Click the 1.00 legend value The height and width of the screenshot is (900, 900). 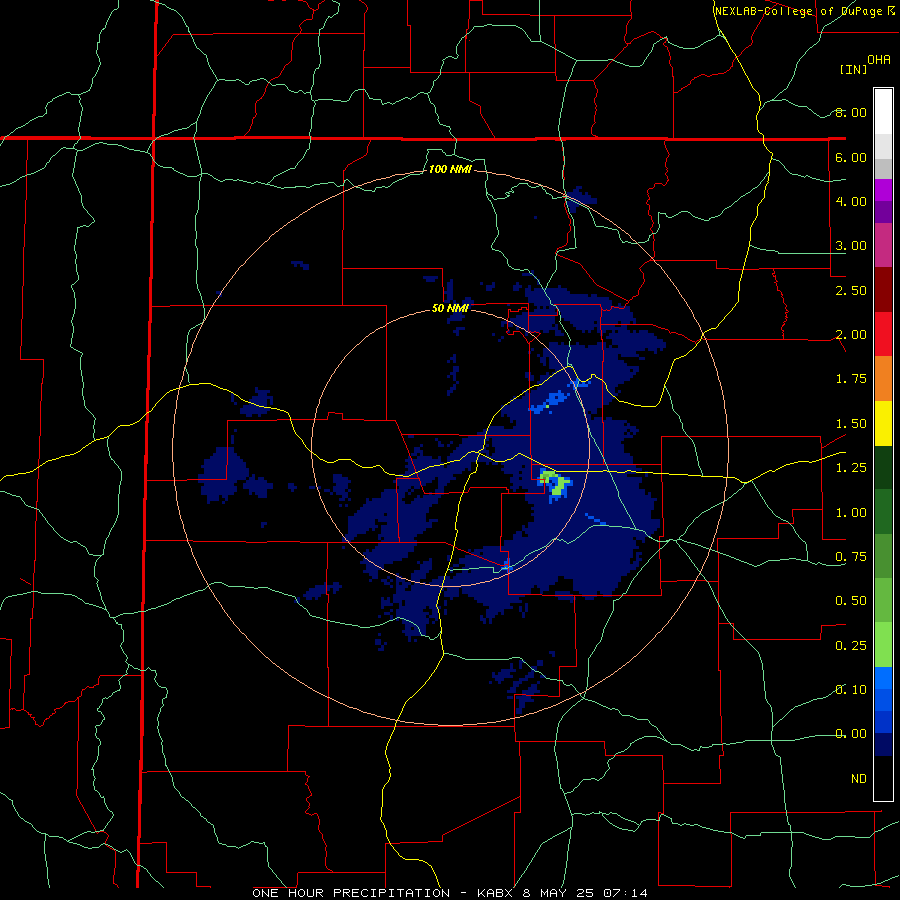click(x=851, y=513)
